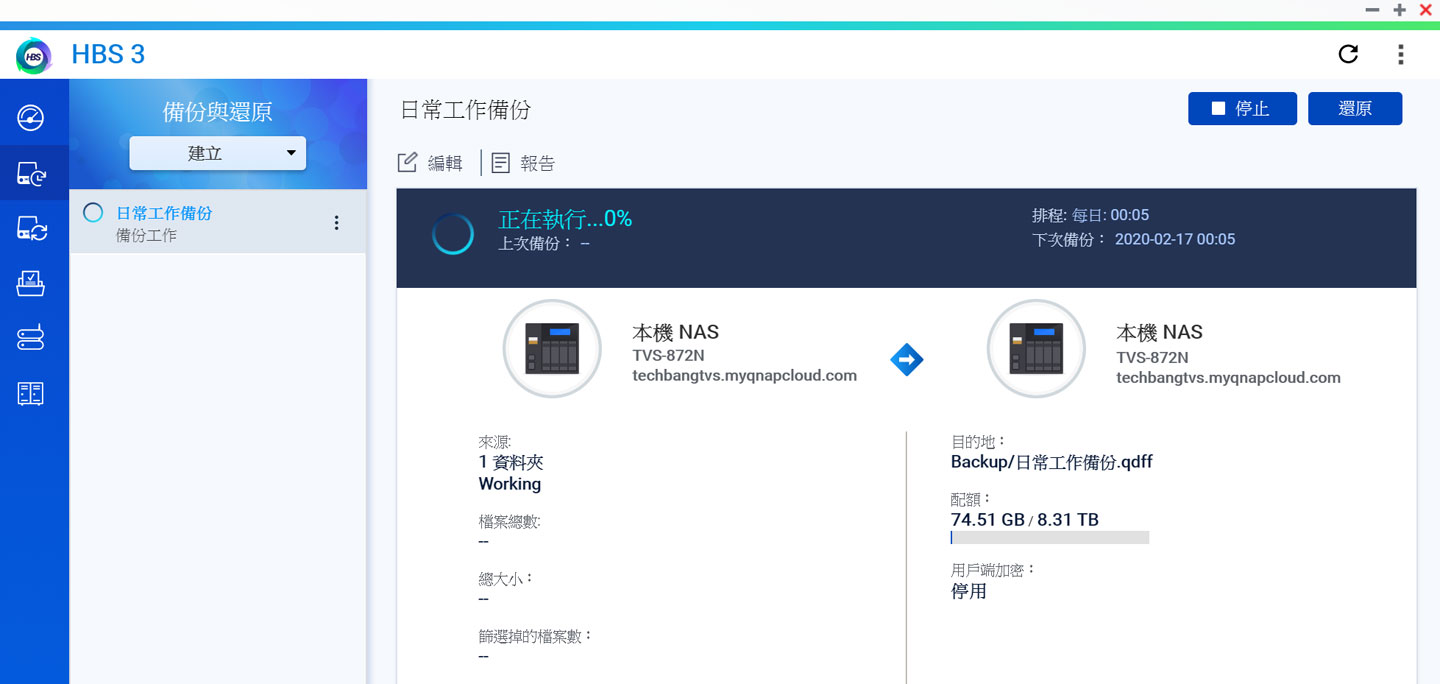Click the source TVS-872N NAS thumbnail

[552, 349]
